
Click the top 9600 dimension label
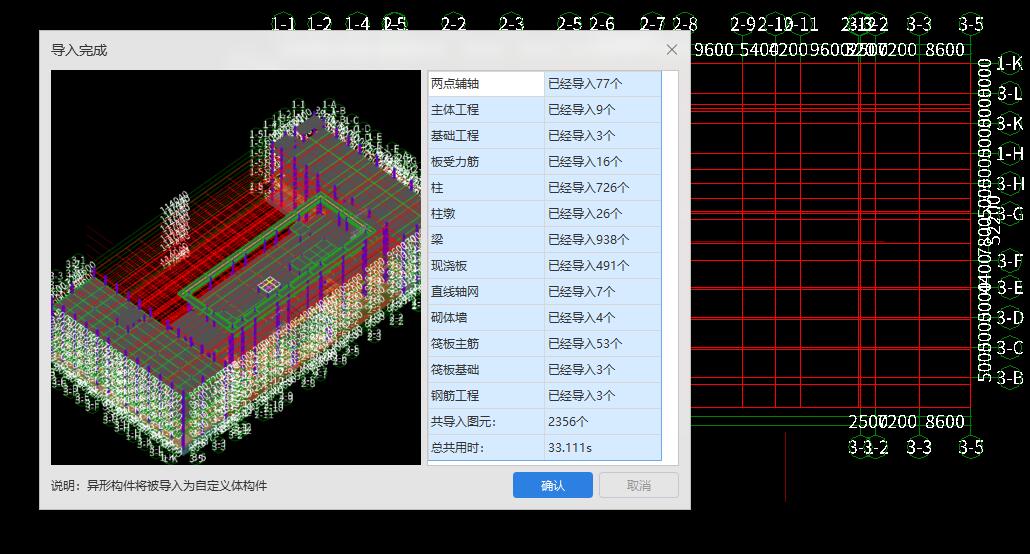point(713,50)
